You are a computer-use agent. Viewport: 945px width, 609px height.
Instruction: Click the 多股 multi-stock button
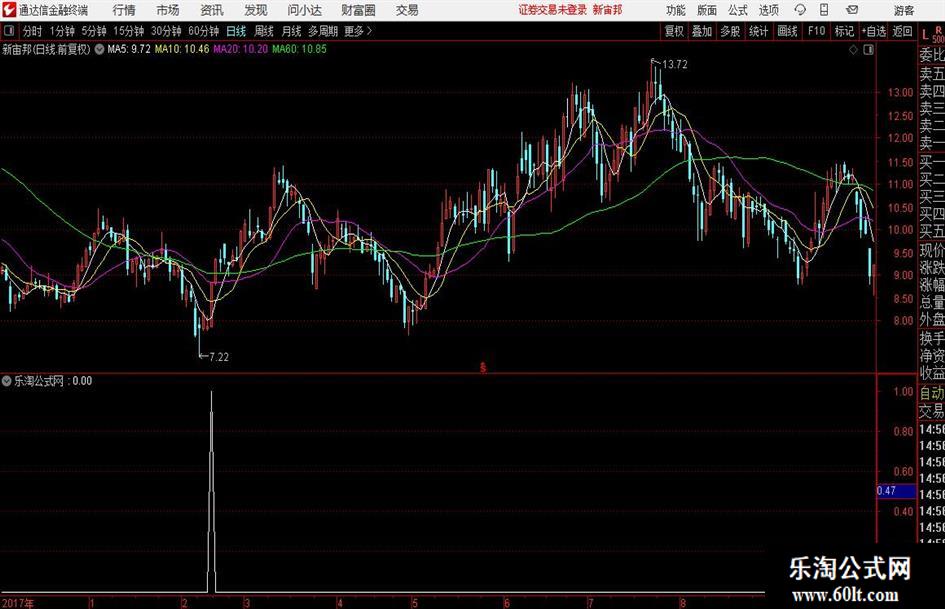click(730, 31)
